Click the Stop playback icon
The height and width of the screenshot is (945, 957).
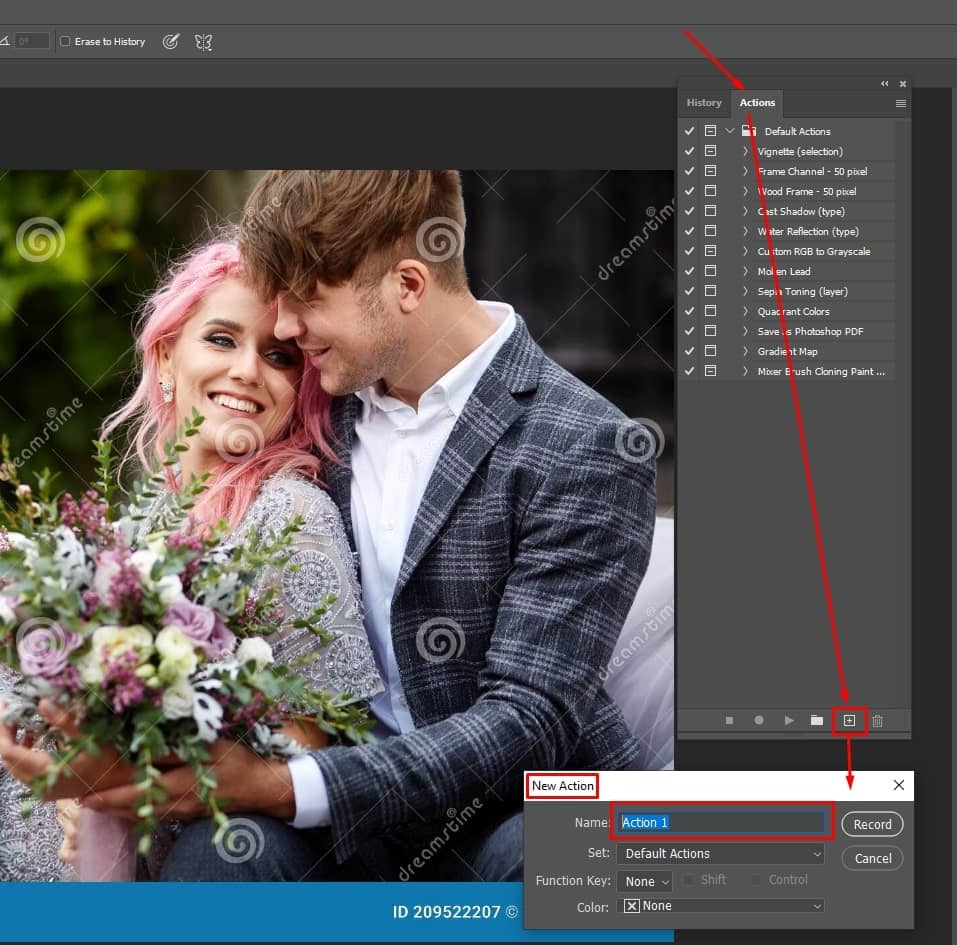coord(729,720)
